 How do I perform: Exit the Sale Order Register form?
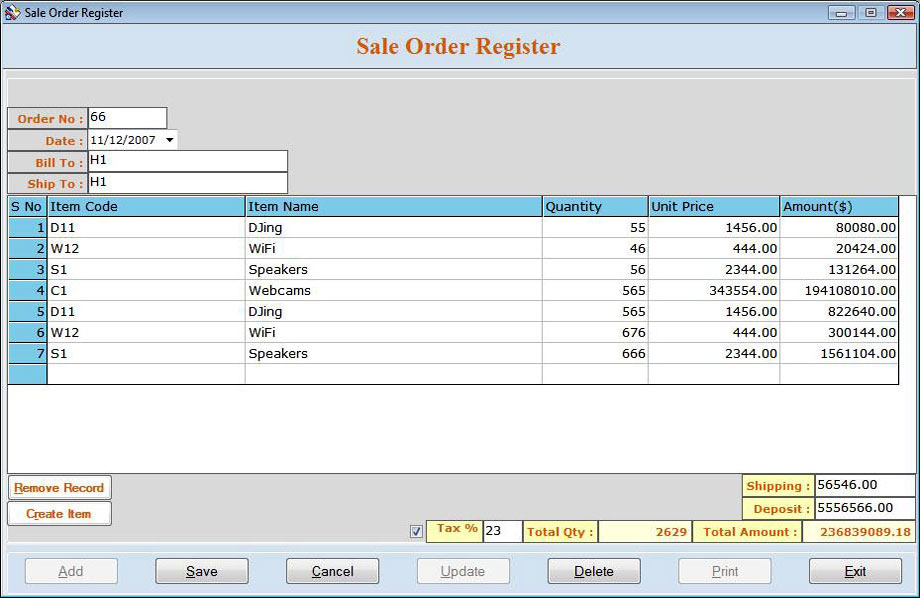coord(855,571)
